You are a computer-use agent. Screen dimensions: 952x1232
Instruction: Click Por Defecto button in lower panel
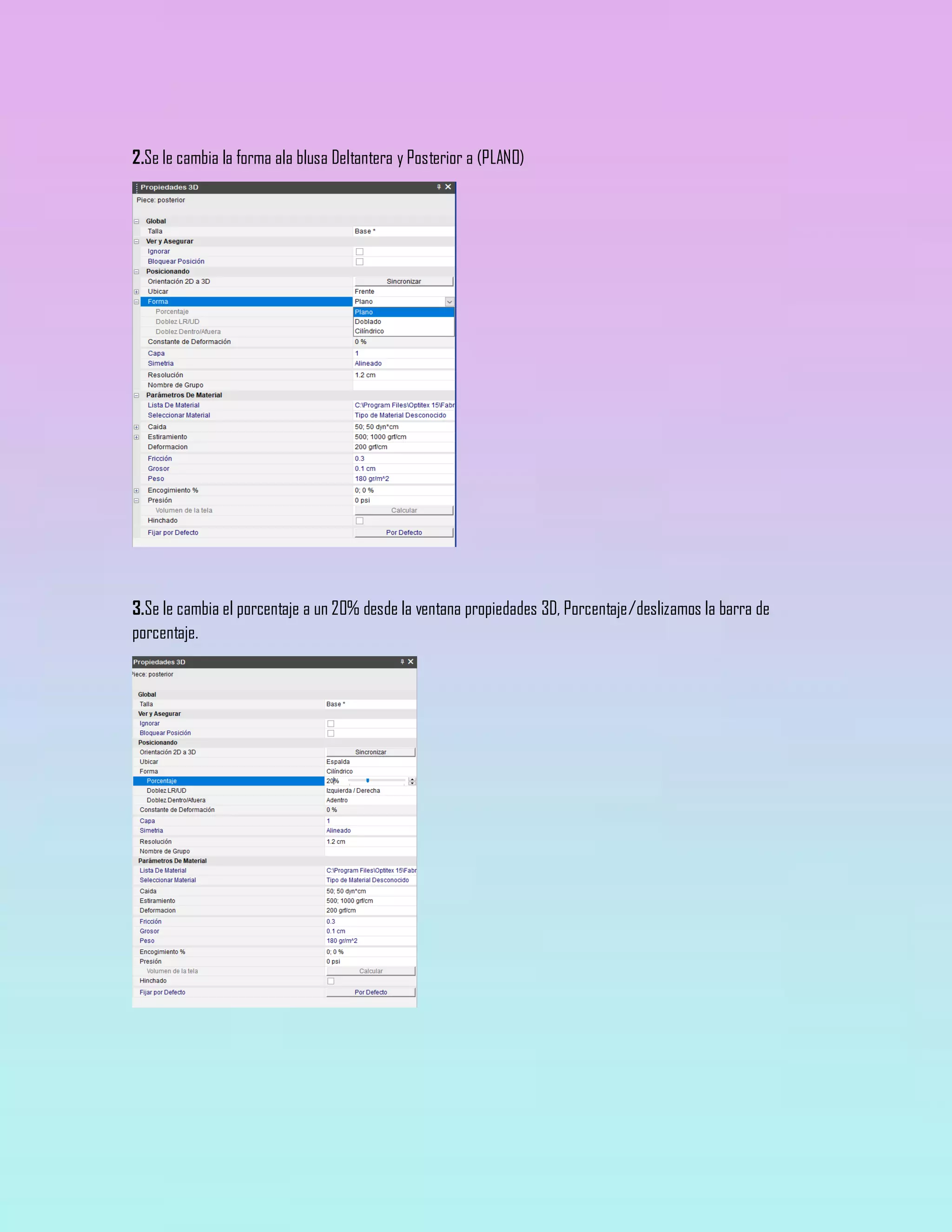pyautogui.click(x=370, y=992)
